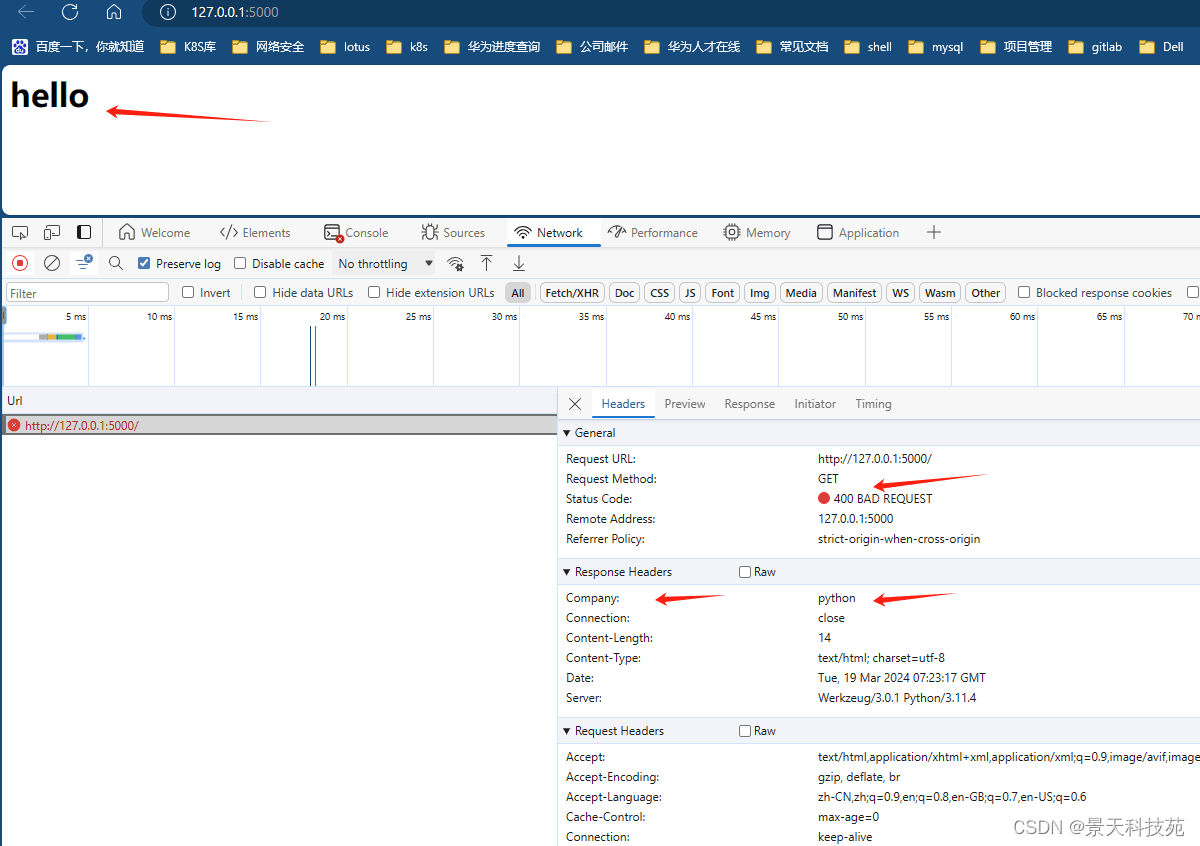
Task: Open the 华为进度查询 bookmark folder
Action: (492, 46)
